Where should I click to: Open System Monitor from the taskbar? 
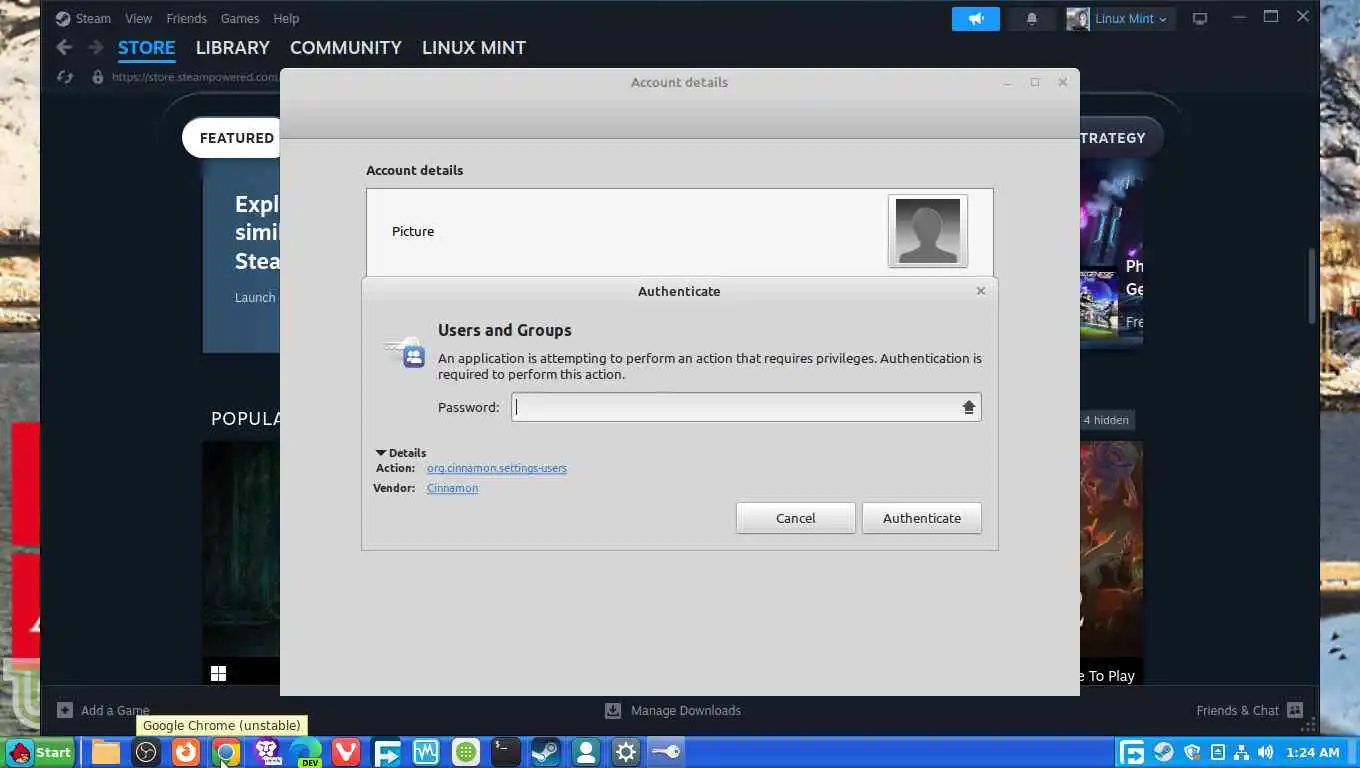coord(426,752)
